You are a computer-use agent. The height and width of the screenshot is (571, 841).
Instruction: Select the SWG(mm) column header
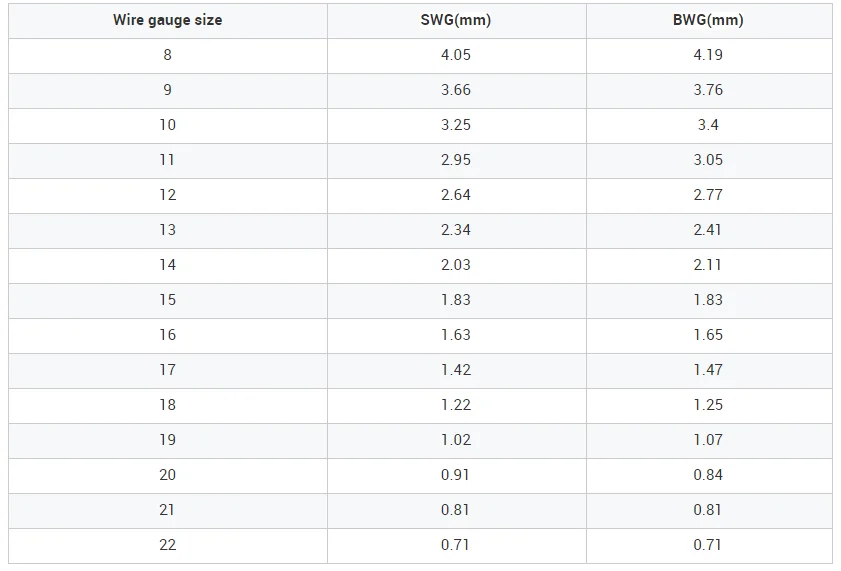(455, 20)
